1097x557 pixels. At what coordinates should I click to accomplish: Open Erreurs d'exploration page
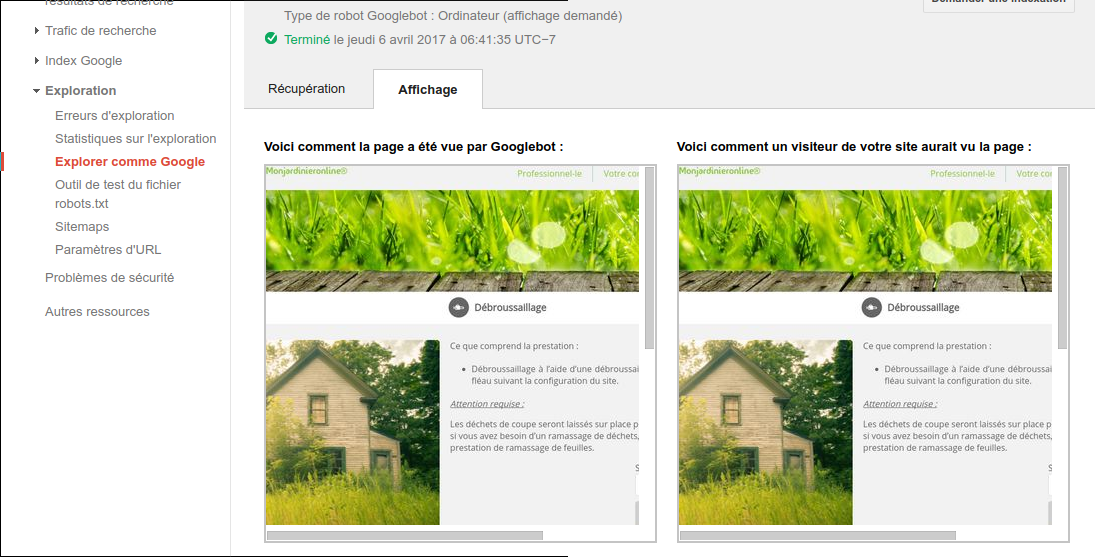pos(115,116)
